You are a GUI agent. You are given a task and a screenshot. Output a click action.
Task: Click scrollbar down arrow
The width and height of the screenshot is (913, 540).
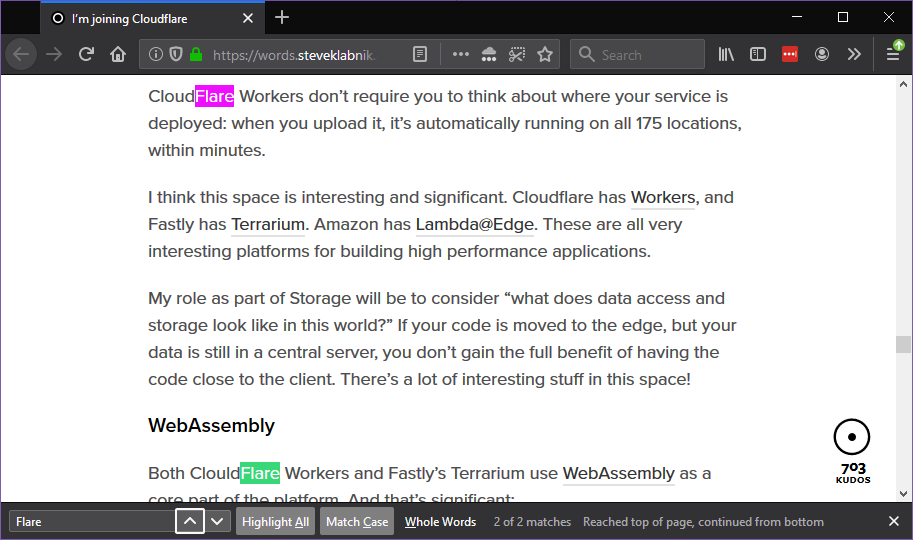pos(903,494)
